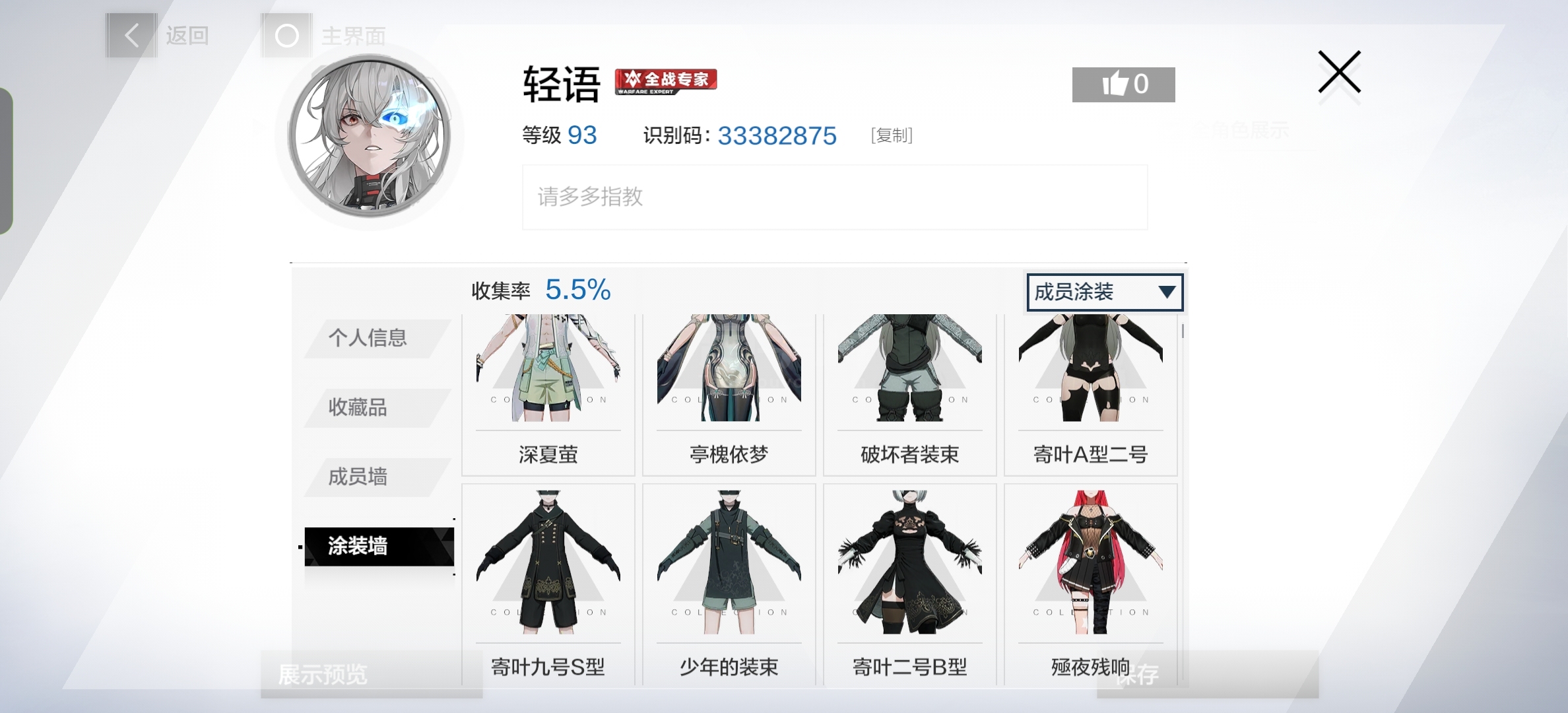Choose the 亭槐依梦 coating card

pyautogui.click(x=729, y=395)
